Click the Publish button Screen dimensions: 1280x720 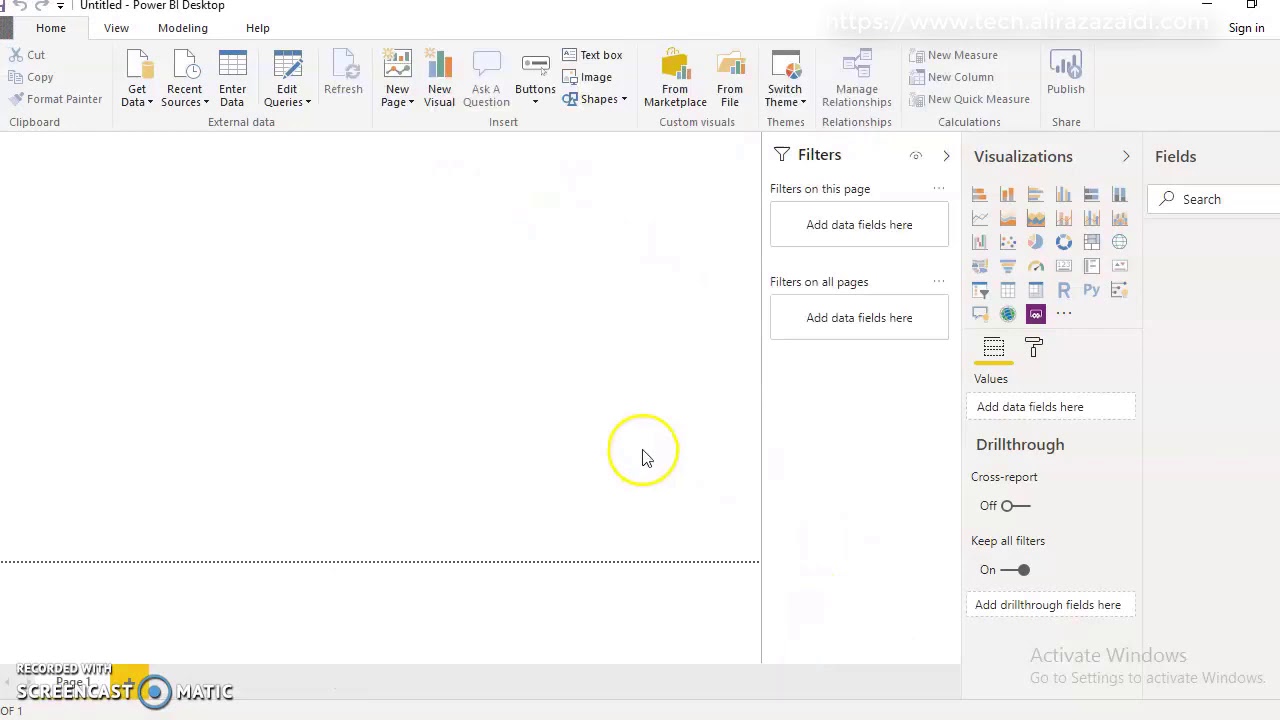(1066, 74)
